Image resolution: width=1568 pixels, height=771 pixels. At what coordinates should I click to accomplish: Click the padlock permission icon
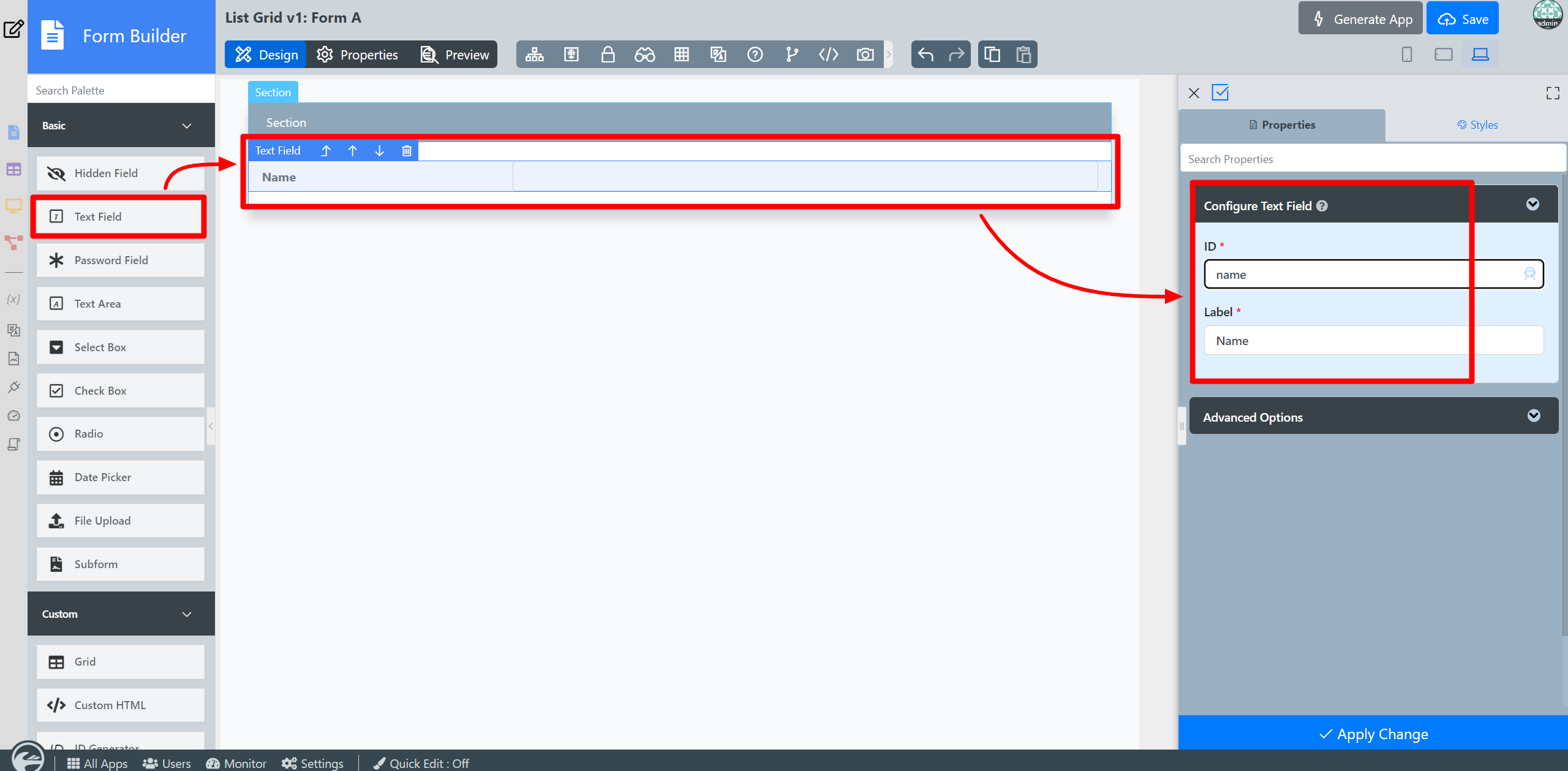click(608, 55)
